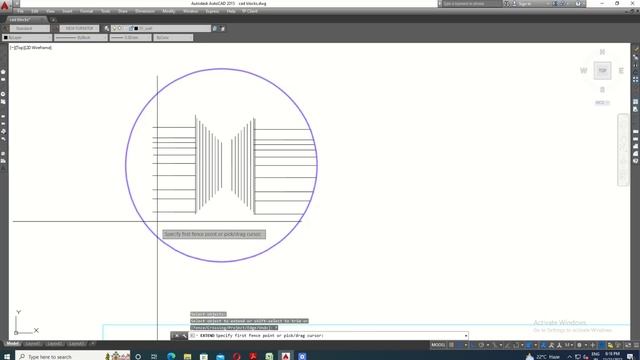640x360 pixels.
Task: Click the Windows taskbar search box
Action: (x=73, y=356)
